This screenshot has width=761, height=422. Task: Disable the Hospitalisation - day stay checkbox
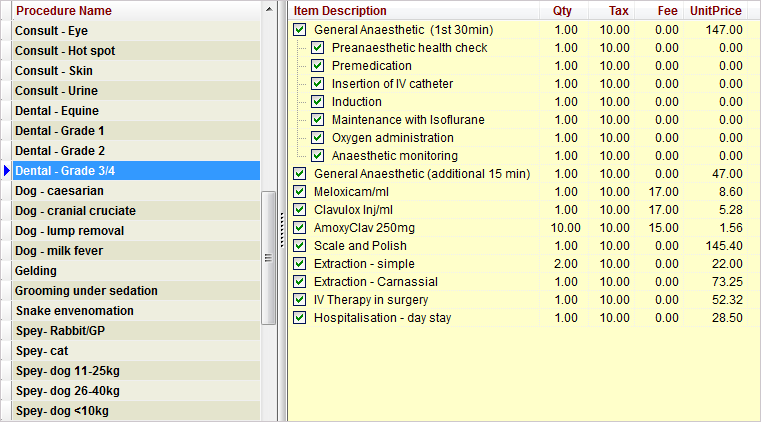click(300, 318)
